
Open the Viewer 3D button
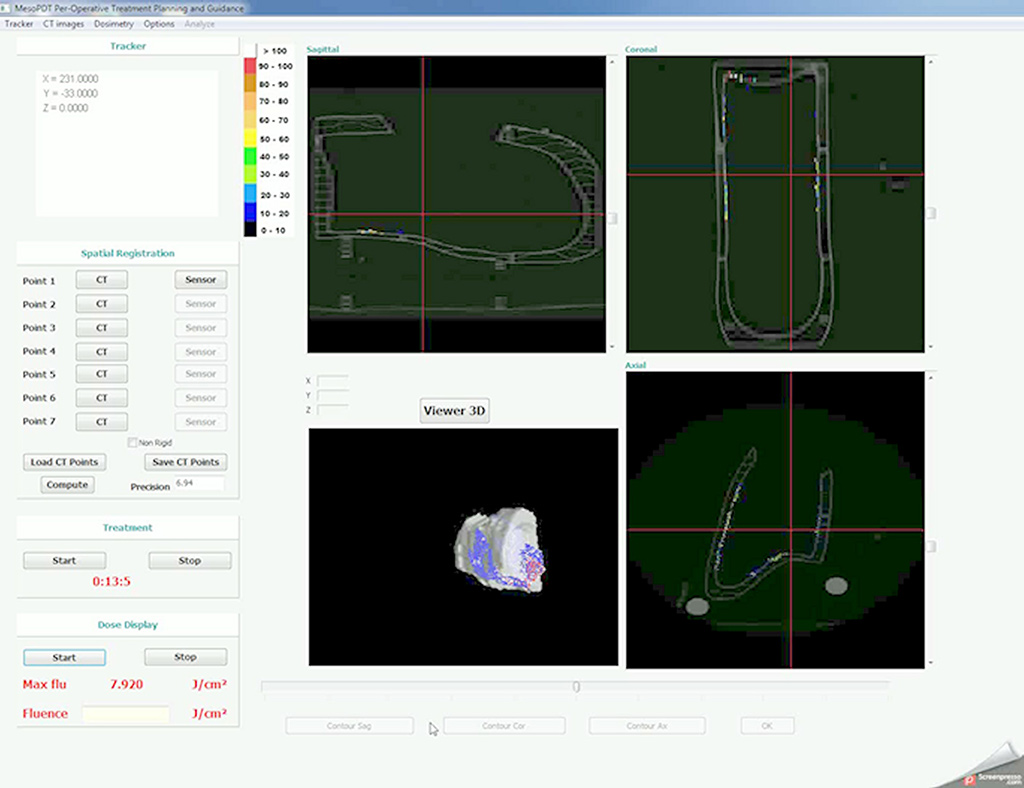click(455, 411)
